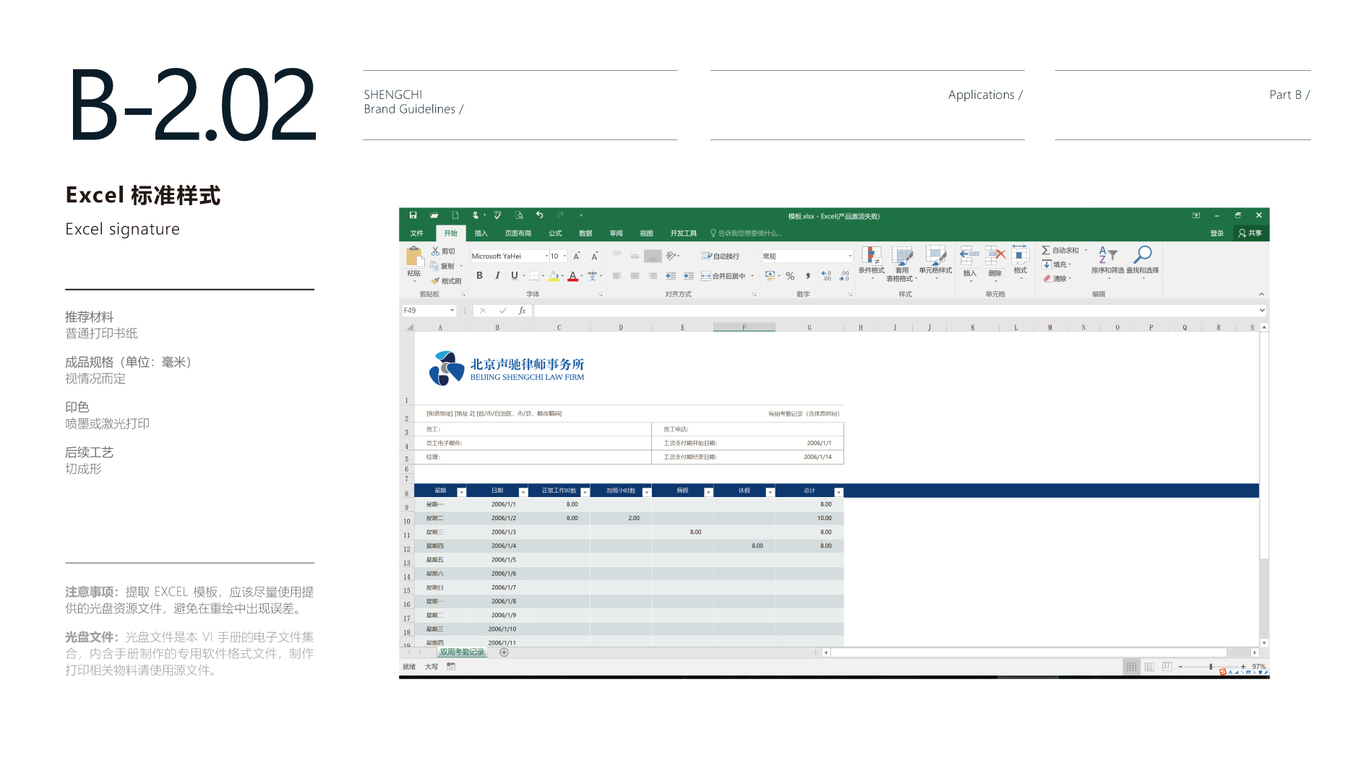Image resolution: width=1366 pixels, height=768 pixels.
Task: Open the number format 常规 dropdown
Action: pos(850,256)
